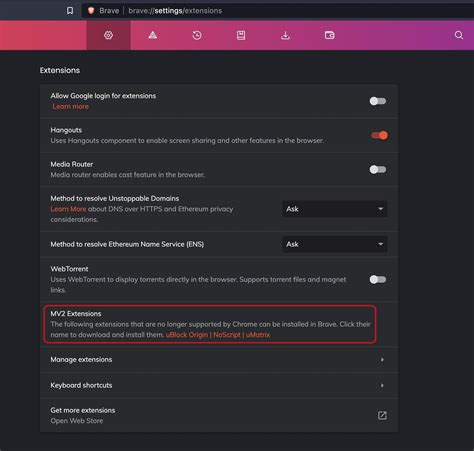Click the settings search magnifier
Viewport: 474px width, 451px height.
click(x=459, y=35)
